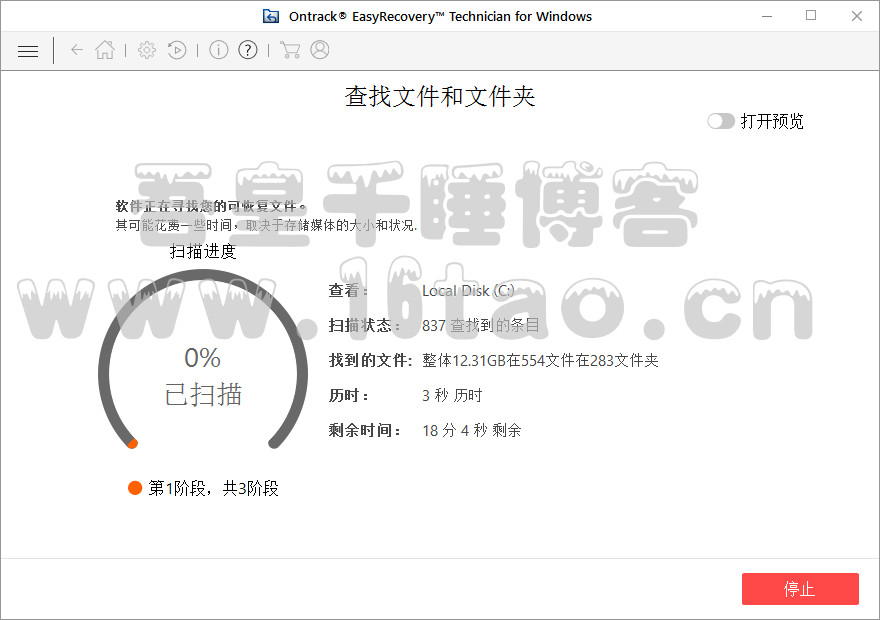Enable the 打开预览 preview toggle
The height and width of the screenshot is (620, 880).
tap(720, 121)
